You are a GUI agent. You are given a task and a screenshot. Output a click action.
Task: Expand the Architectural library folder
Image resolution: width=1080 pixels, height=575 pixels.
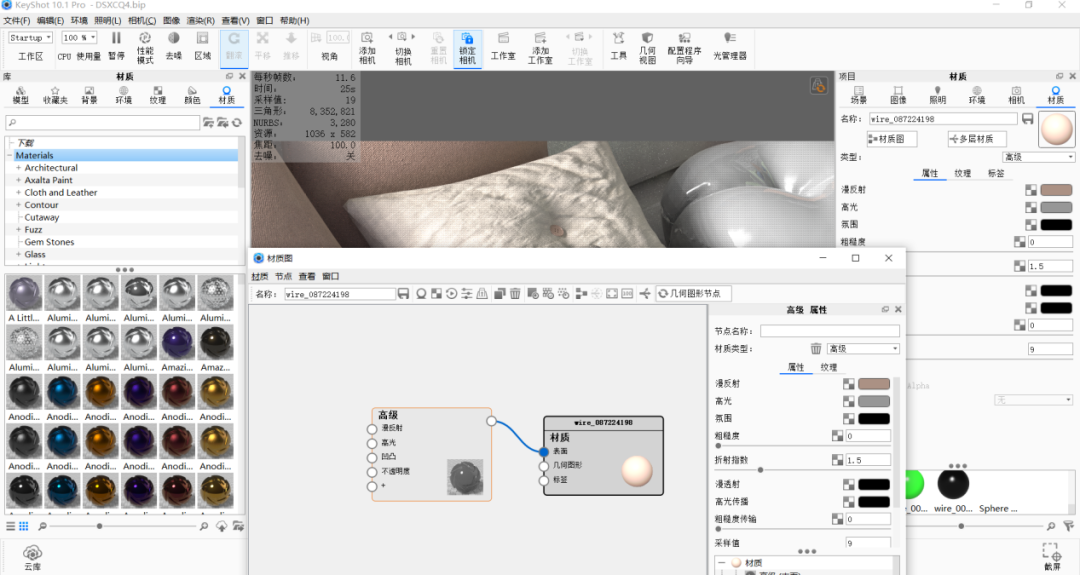pos(19,167)
